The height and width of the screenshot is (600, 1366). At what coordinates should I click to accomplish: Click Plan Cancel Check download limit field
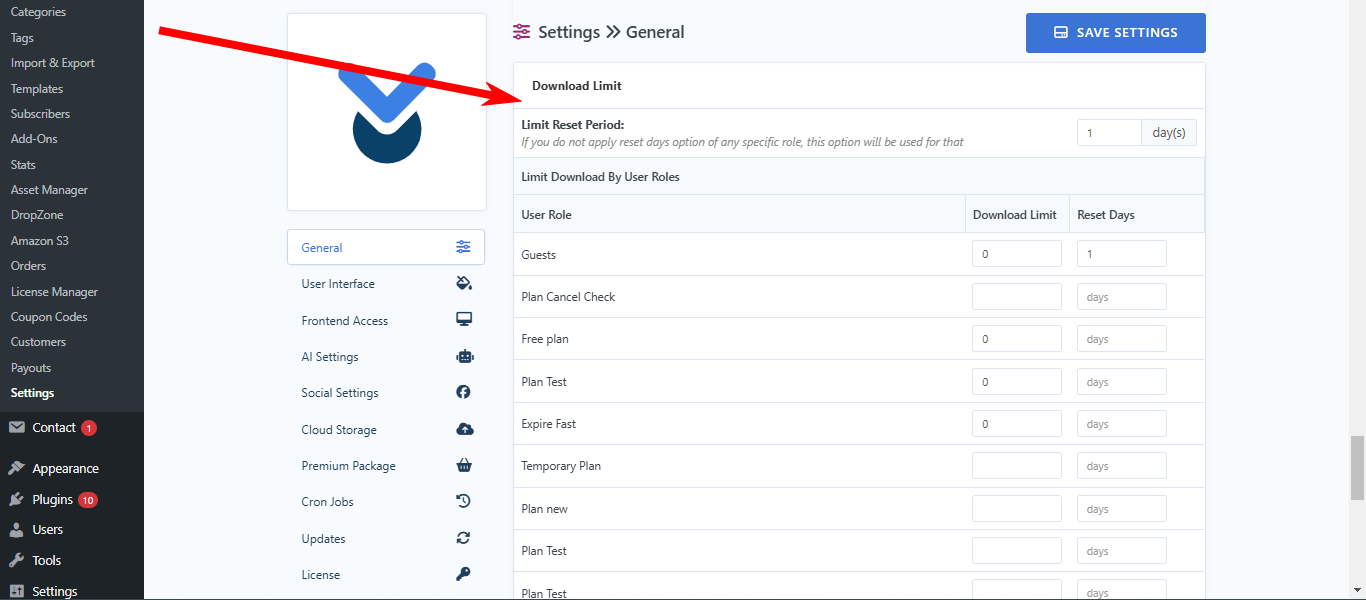pos(1017,296)
